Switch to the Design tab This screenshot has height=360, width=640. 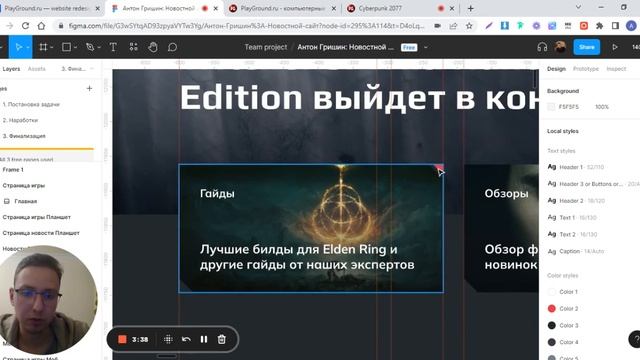(x=556, y=69)
